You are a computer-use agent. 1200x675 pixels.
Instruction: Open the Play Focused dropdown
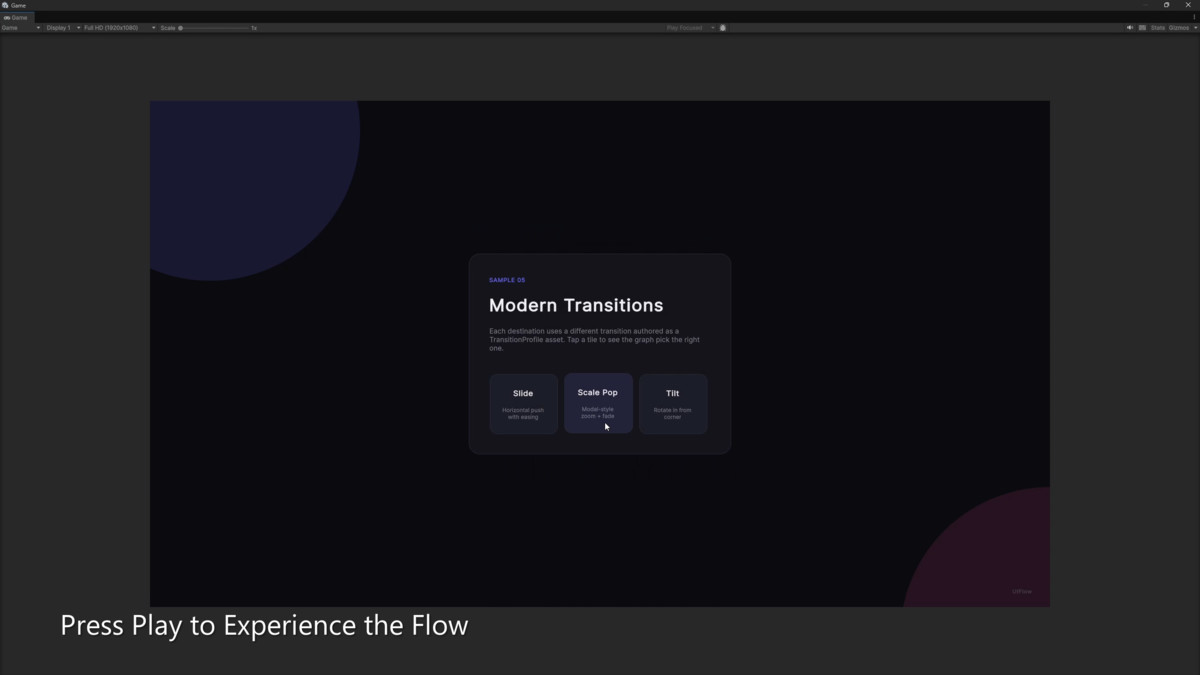click(x=690, y=28)
